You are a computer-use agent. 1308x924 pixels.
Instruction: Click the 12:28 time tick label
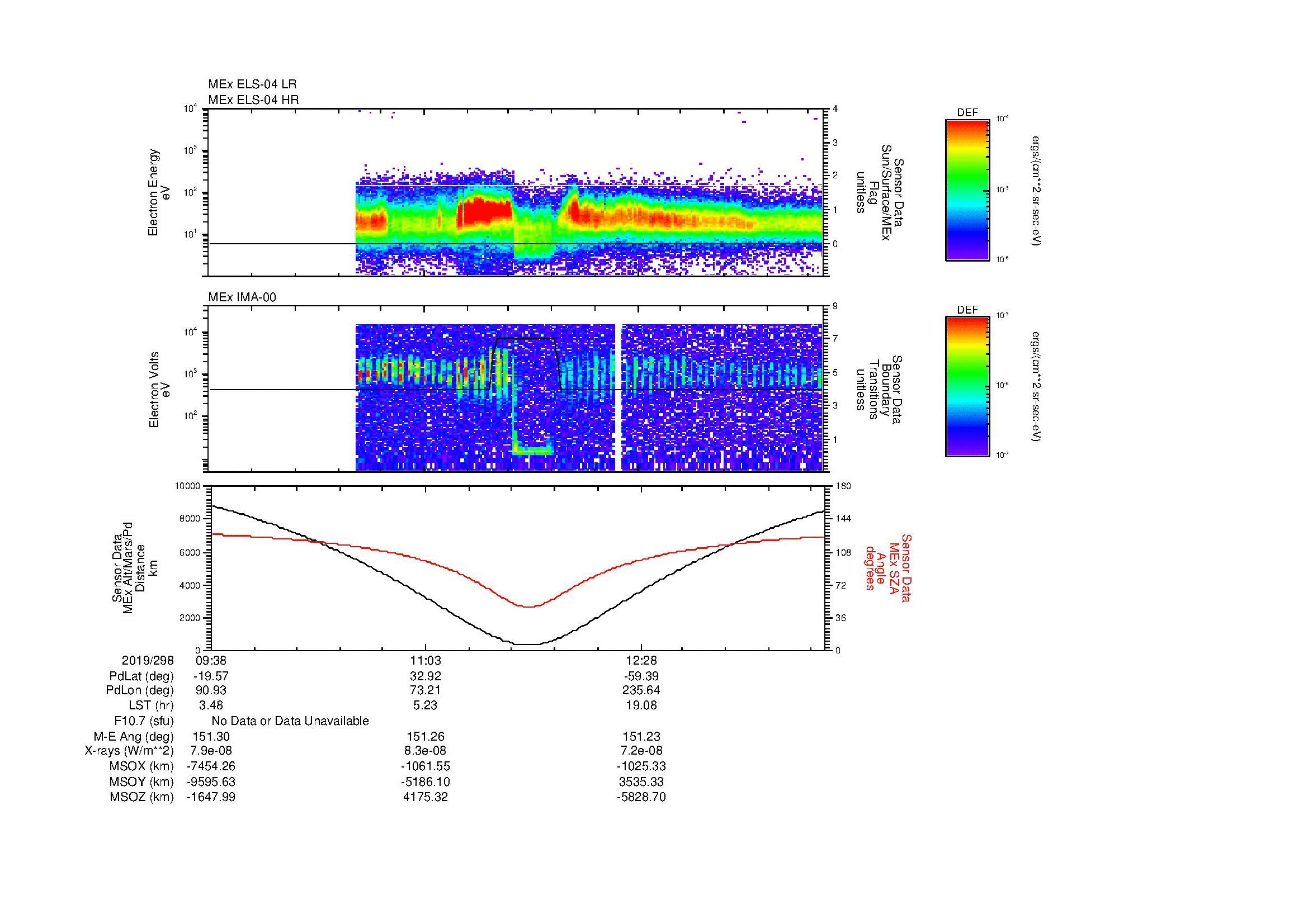pyautogui.click(x=641, y=660)
